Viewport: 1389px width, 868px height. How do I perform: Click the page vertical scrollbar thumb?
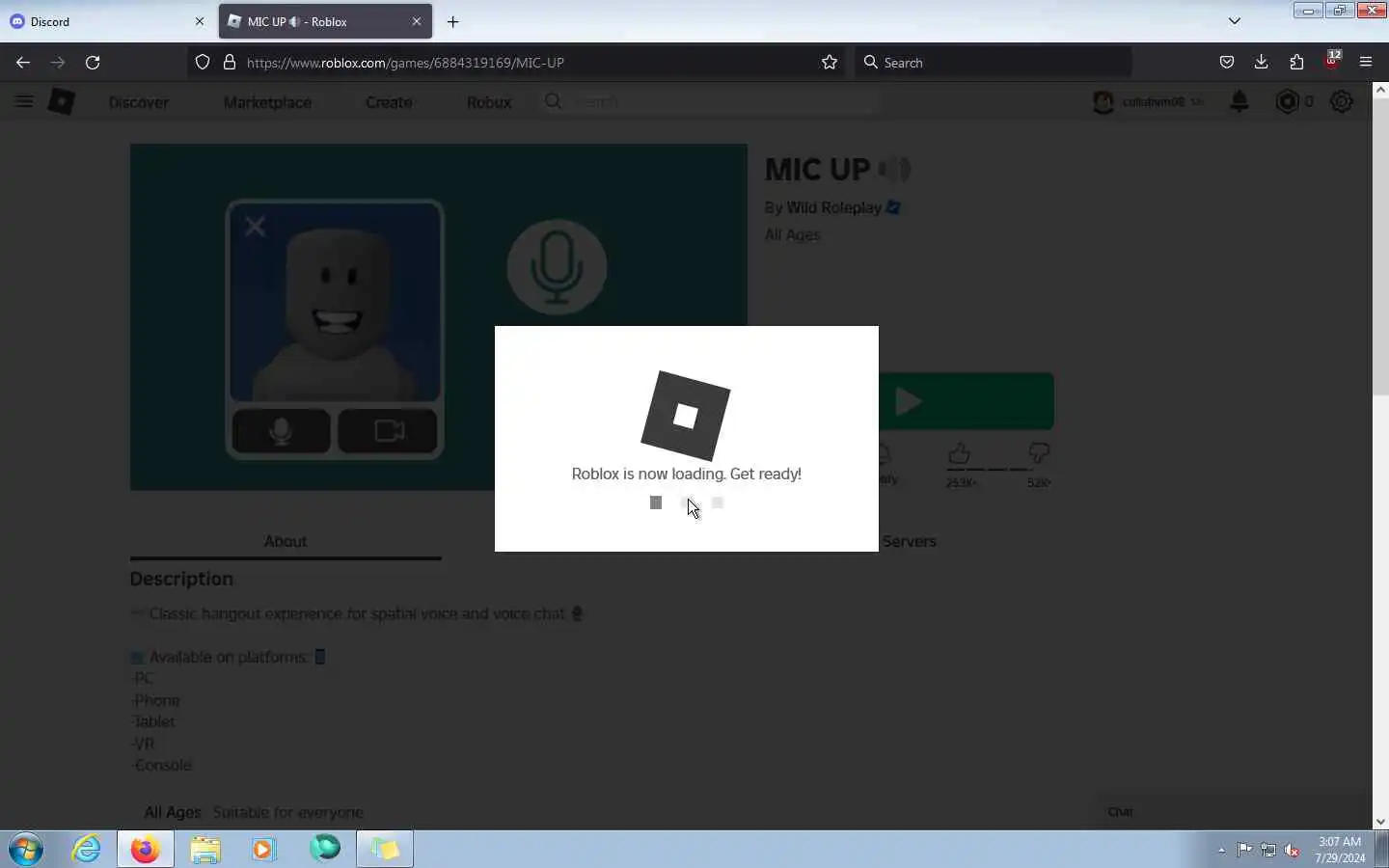click(1380, 246)
